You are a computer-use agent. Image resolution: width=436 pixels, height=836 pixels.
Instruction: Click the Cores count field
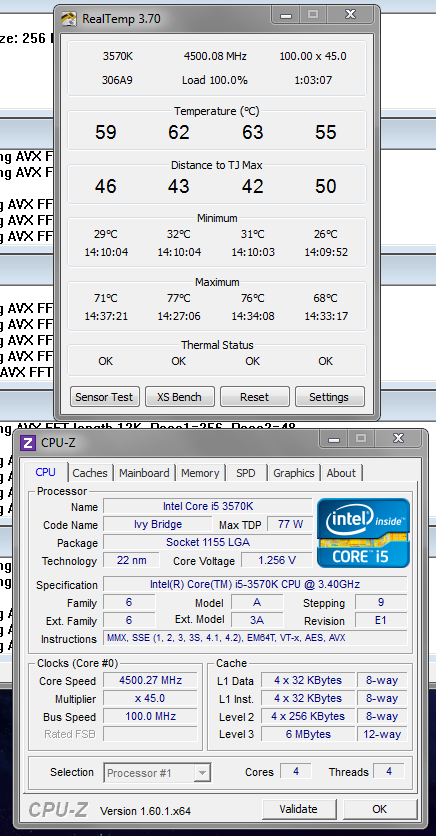point(296,771)
